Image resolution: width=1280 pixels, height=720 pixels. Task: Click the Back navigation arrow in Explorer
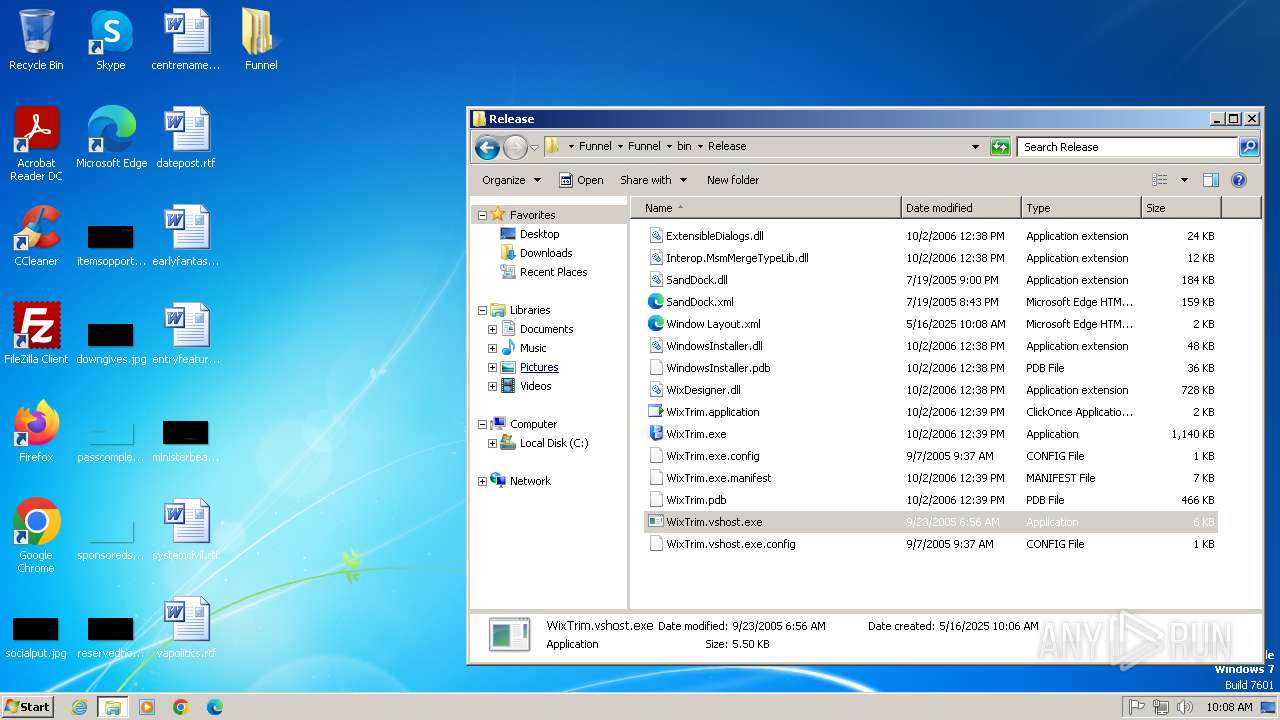coord(487,147)
